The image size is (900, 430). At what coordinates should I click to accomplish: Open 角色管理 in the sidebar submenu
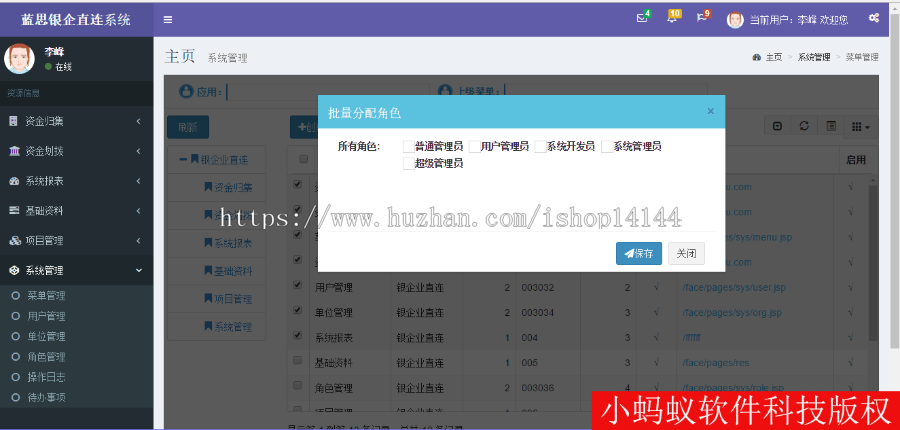tap(46, 357)
